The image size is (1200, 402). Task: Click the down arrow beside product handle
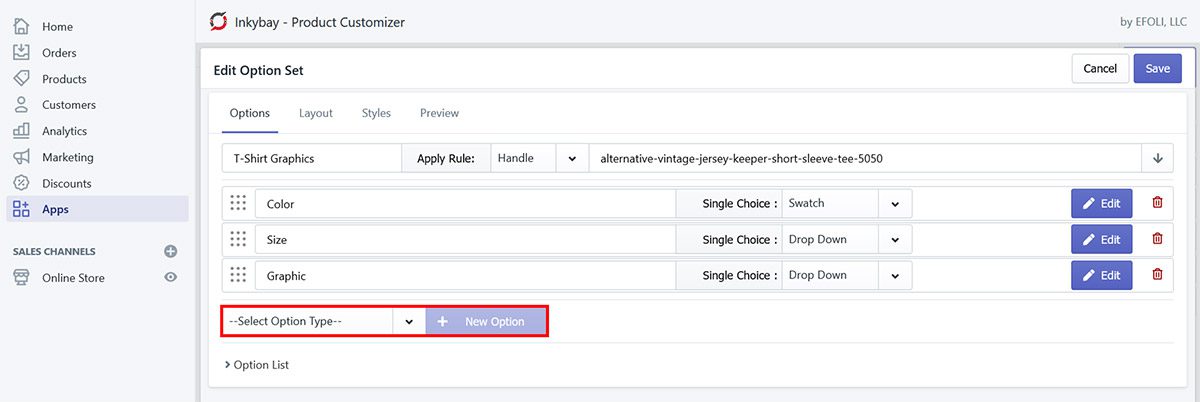[x=1158, y=158]
